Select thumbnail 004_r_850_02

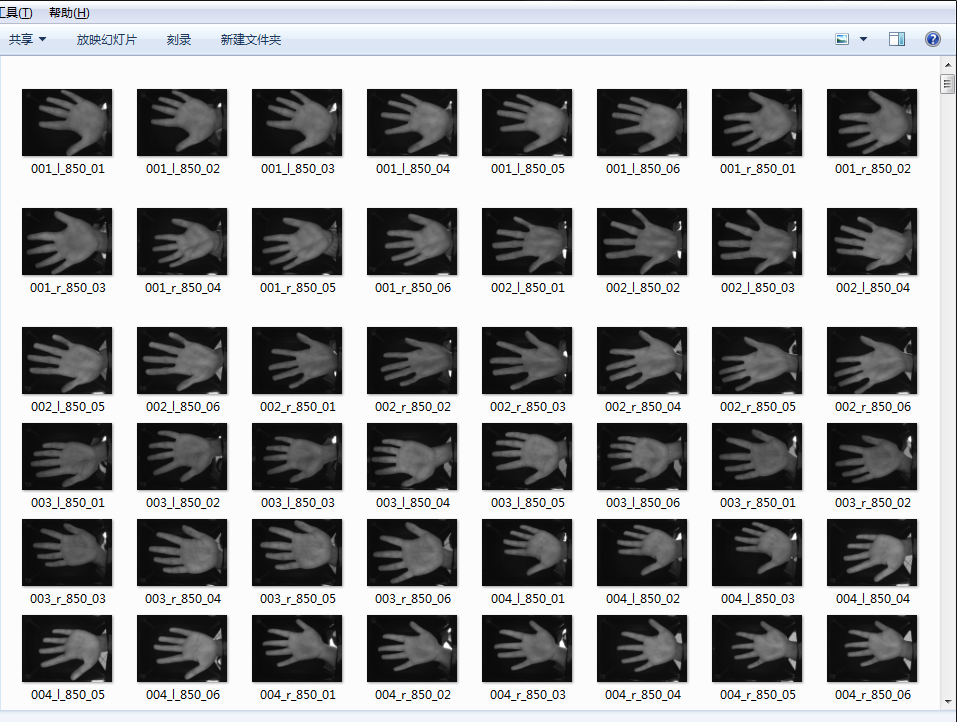(x=412, y=648)
